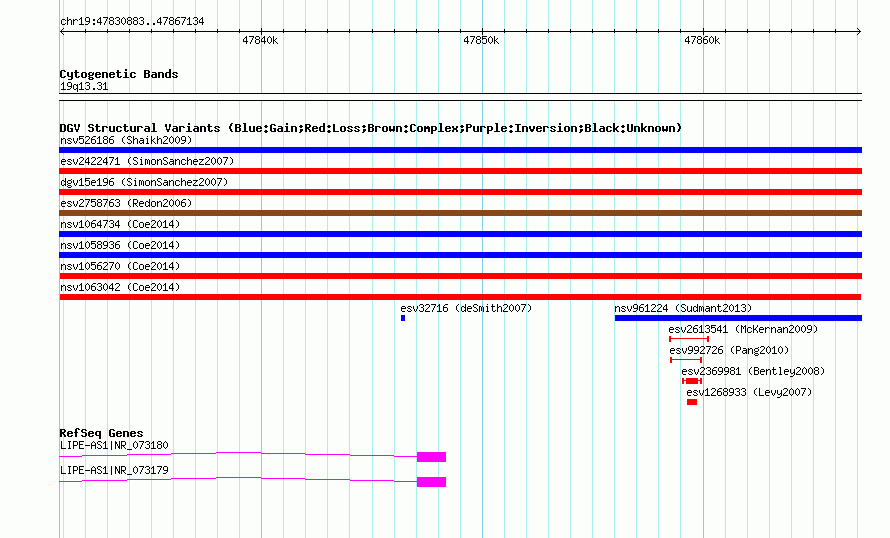This screenshot has width=890, height=538.
Task: Open the dgv15e196 (SimonSanchez2007) label
Action: point(144,182)
